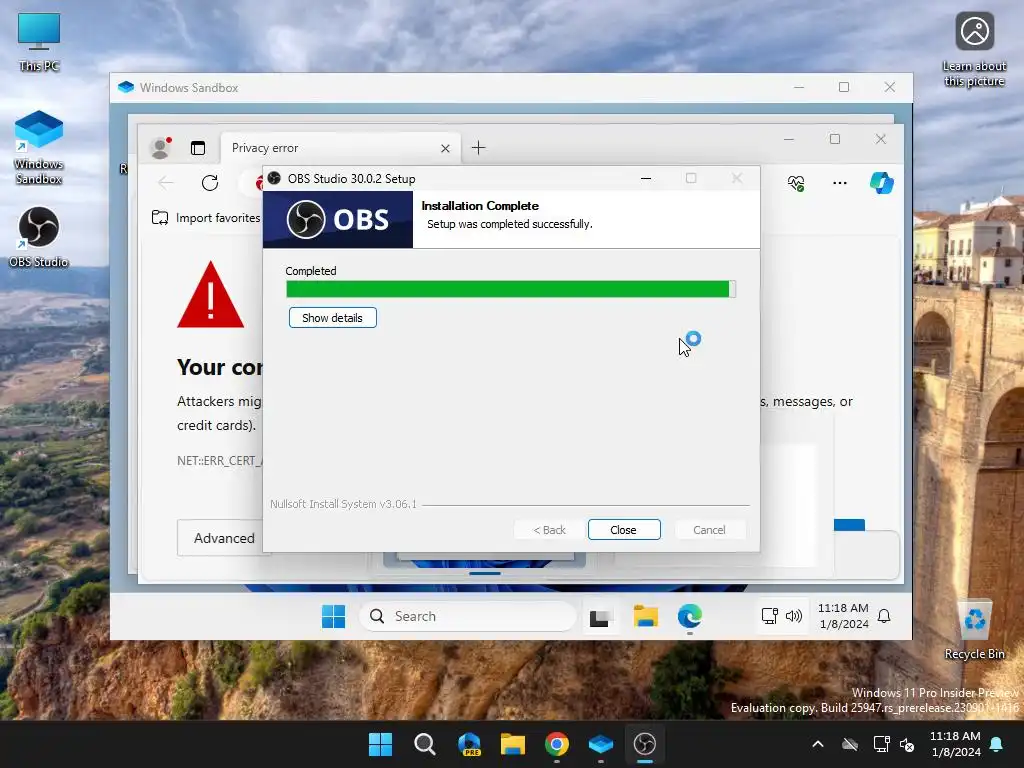Switch to OBS Studio taskbar icon
The width and height of the screenshot is (1024, 768).
point(645,744)
